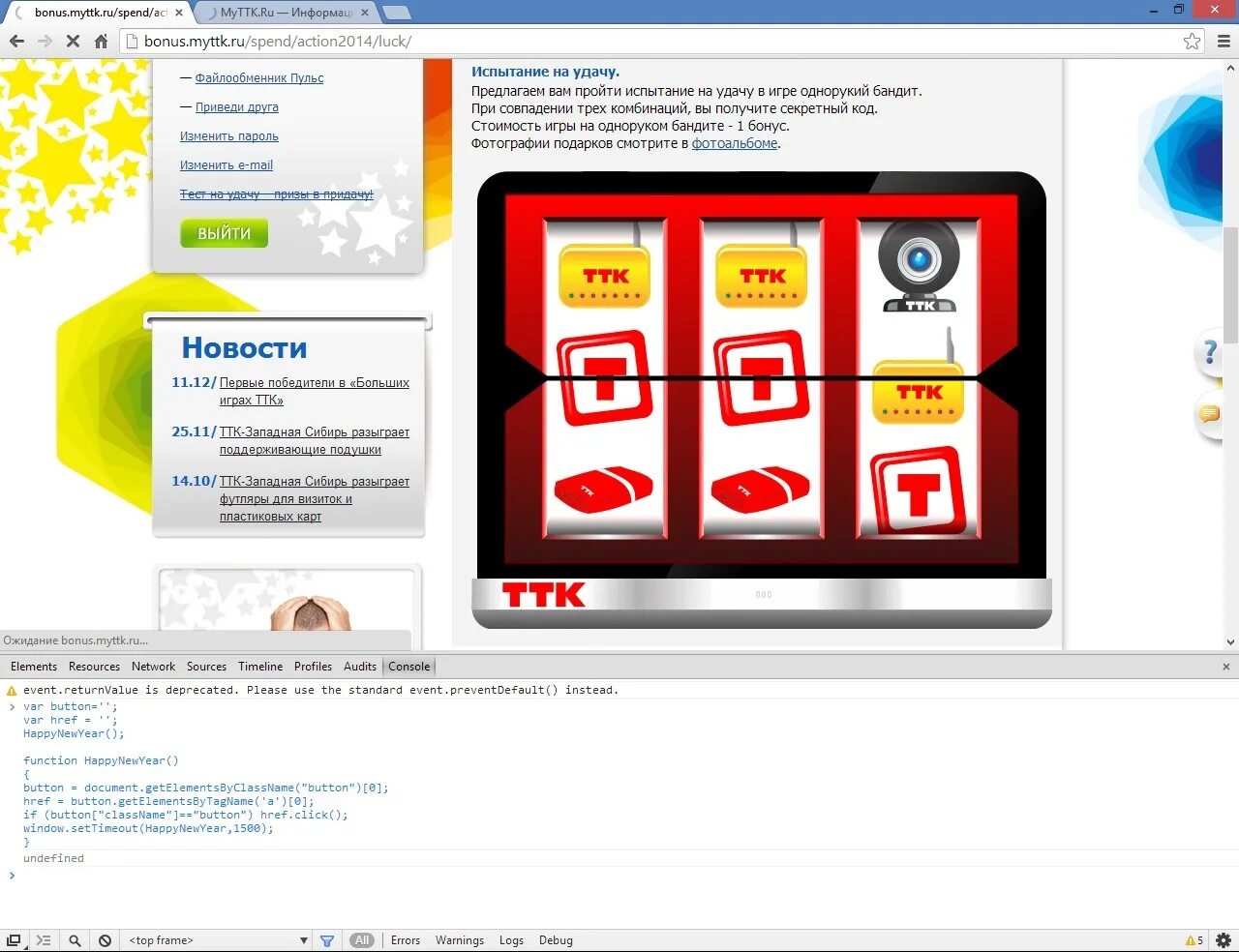This screenshot has width=1239, height=952.
Task: Filter console by Warnings
Action: (x=460, y=940)
